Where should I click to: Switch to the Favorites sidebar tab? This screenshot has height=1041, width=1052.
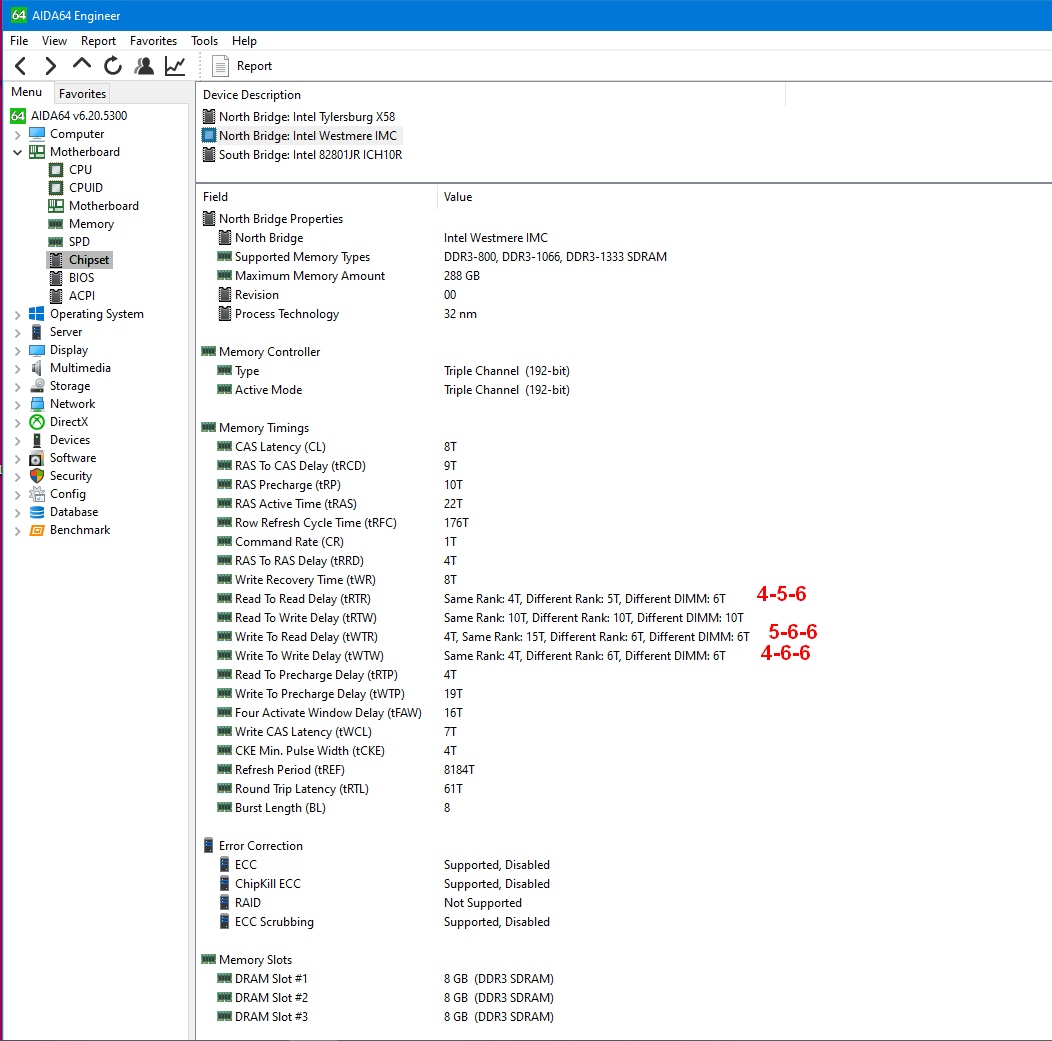pyautogui.click(x=82, y=94)
